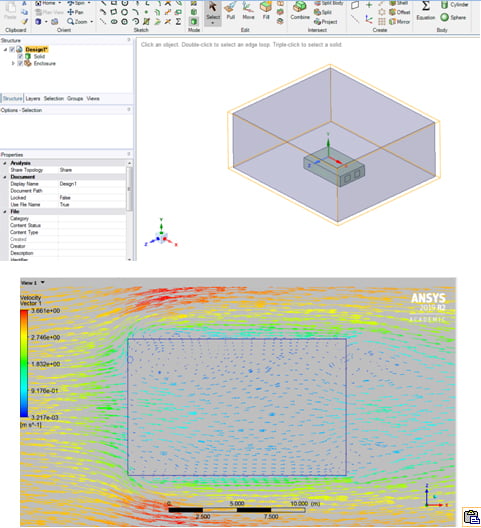
Task: Open the Groups tab
Action: point(75,98)
